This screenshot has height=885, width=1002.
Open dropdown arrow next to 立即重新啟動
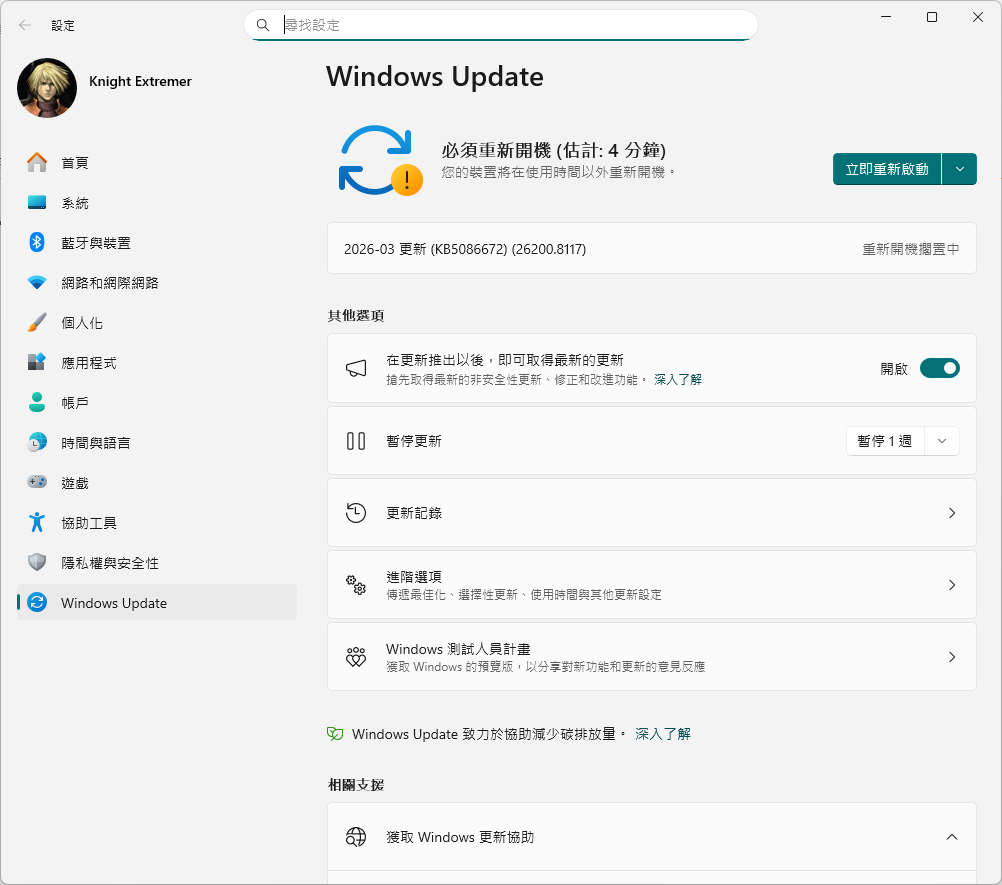(959, 169)
